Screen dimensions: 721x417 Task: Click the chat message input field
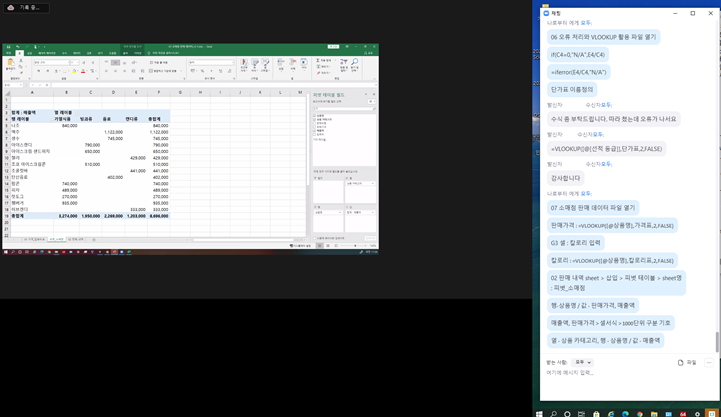(x=620, y=373)
